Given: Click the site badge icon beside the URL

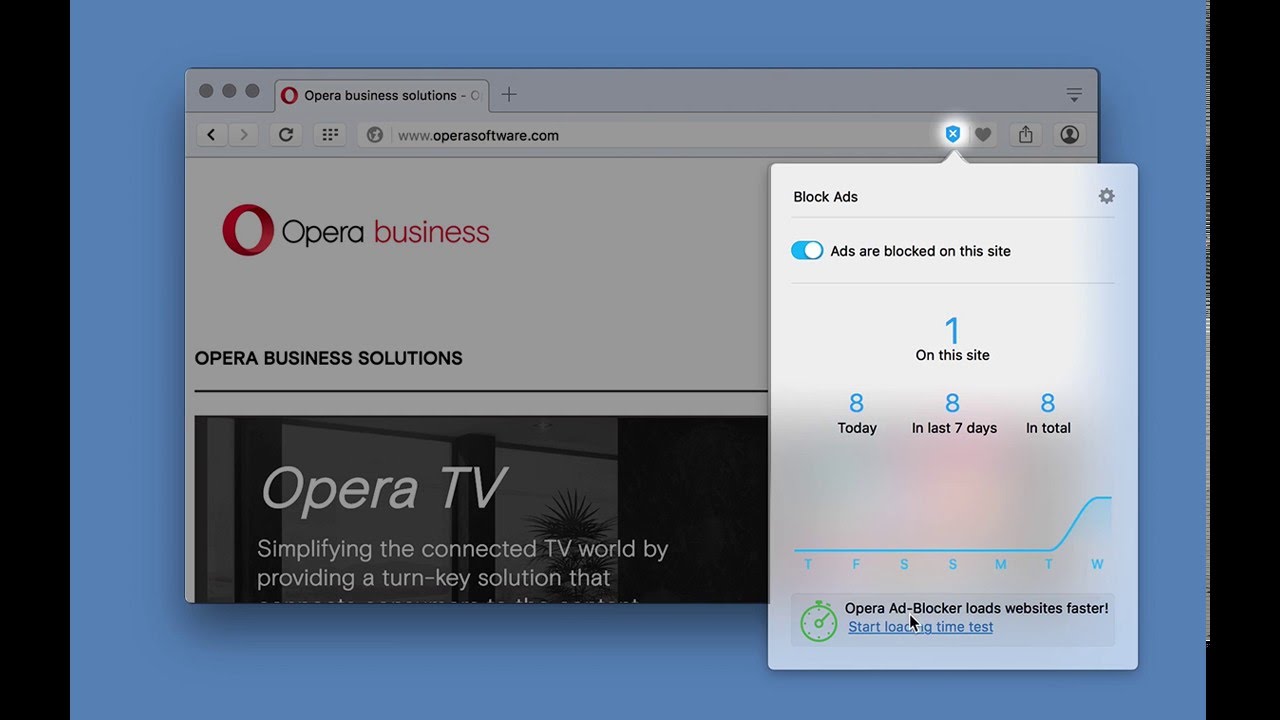Looking at the screenshot, I should (373, 134).
